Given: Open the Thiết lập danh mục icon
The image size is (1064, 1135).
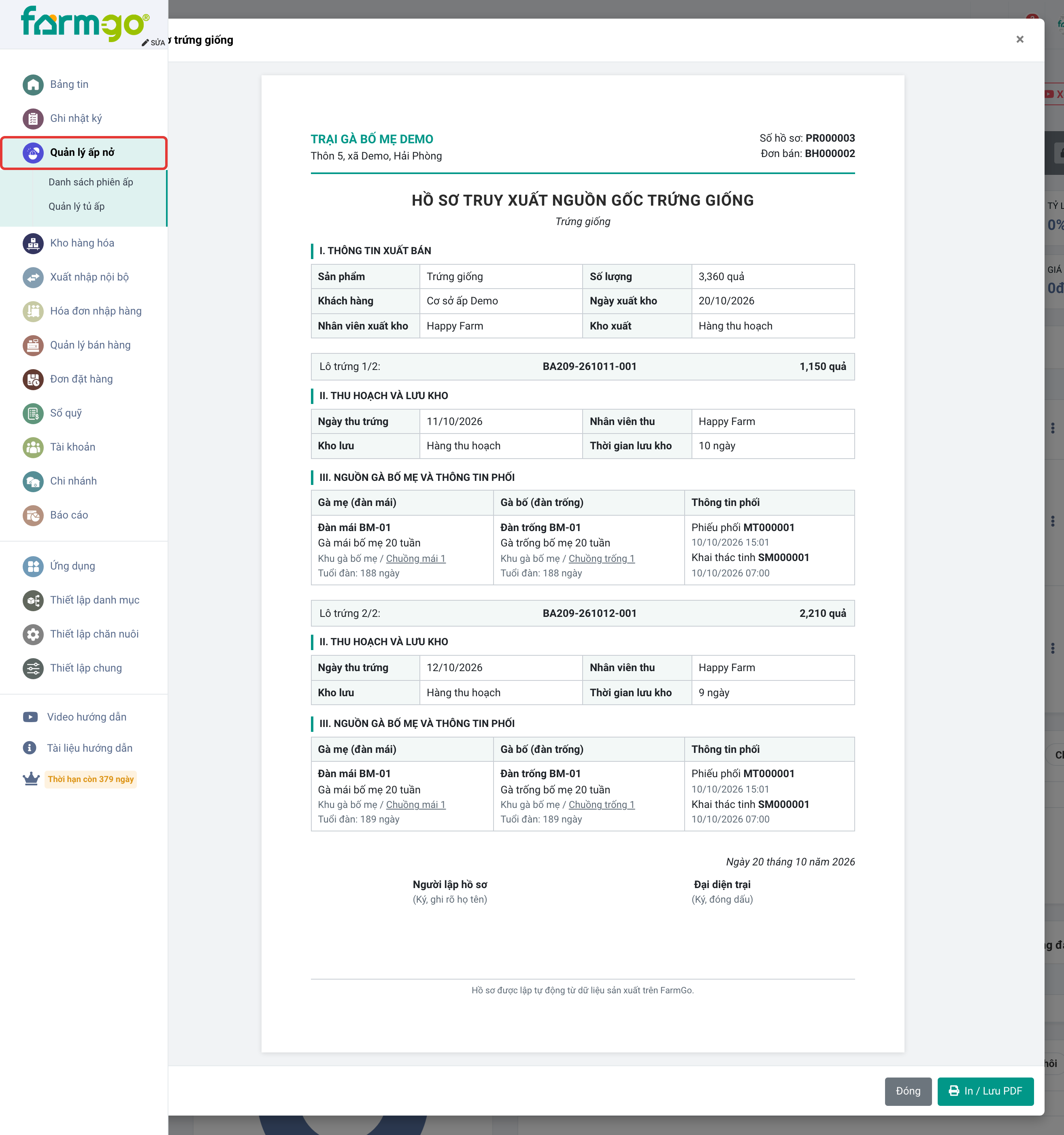Looking at the screenshot, I should point(33,600).
